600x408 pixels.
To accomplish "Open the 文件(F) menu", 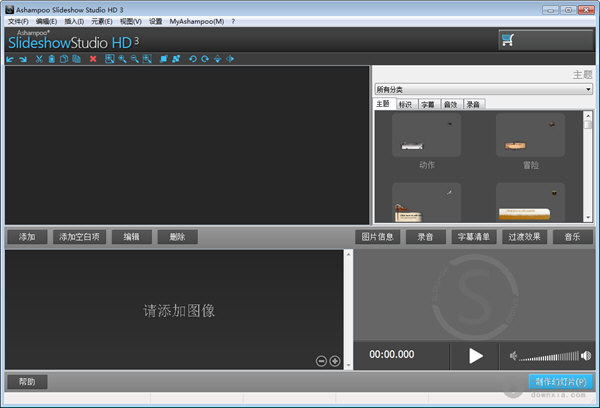I will click(x=18, y=21).
